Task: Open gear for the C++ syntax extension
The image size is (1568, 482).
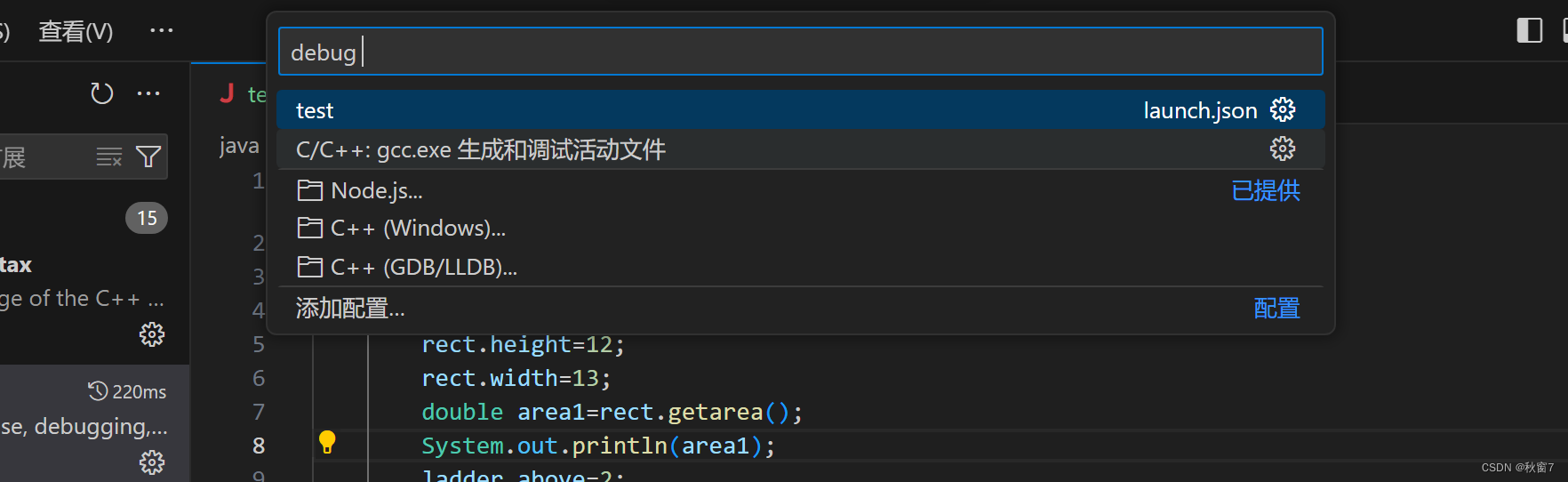Action: (x=152, y=334)
